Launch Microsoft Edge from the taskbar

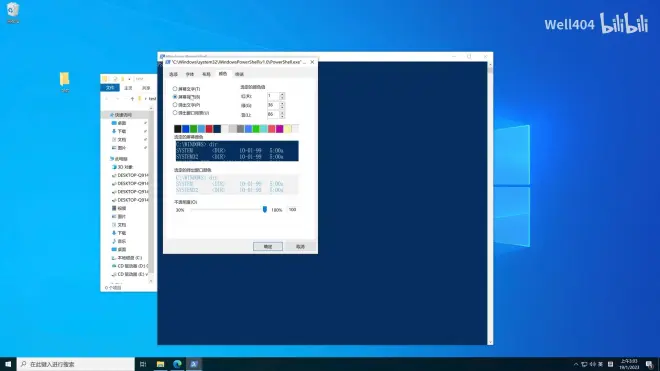pos(177,364)
